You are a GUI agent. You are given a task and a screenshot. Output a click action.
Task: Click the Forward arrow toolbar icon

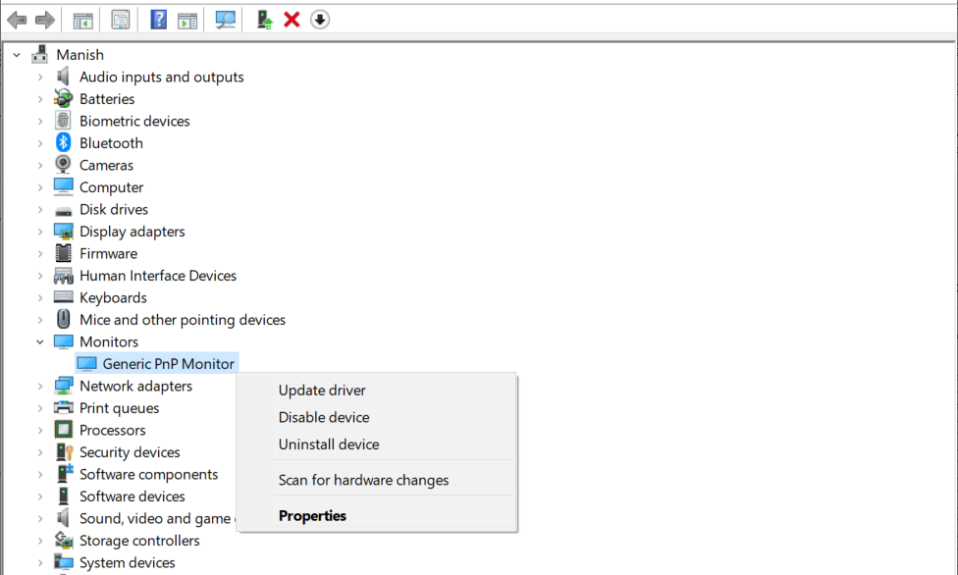[45, 20]
